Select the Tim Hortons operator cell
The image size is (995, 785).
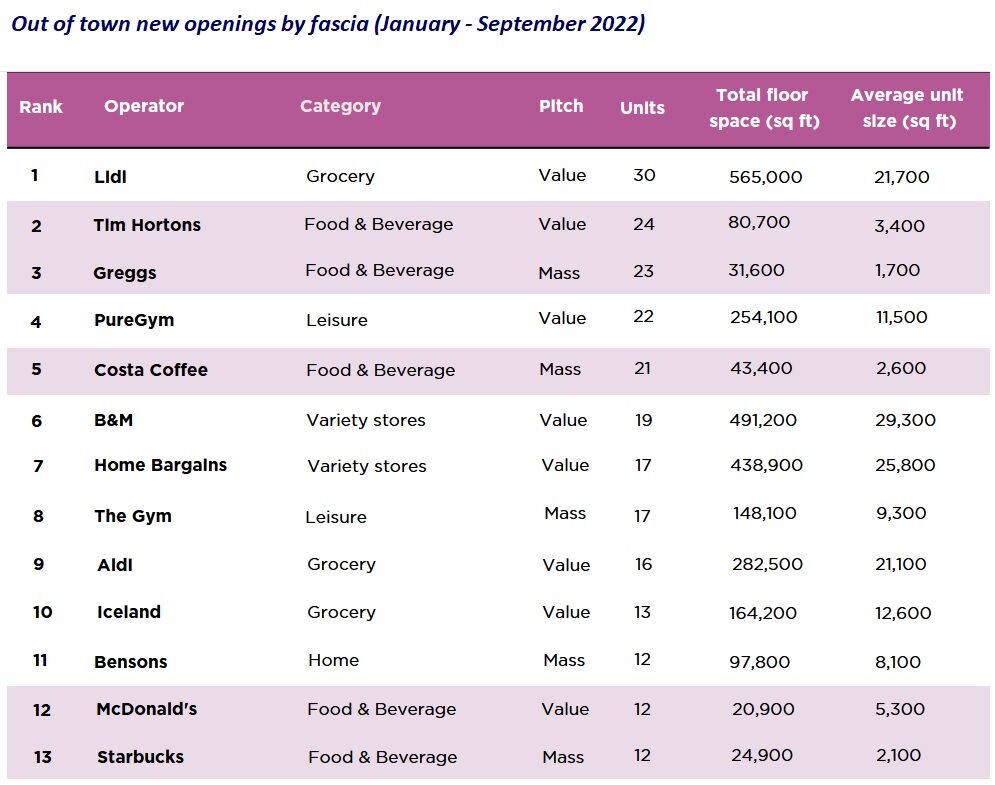[x=147, y=225]
